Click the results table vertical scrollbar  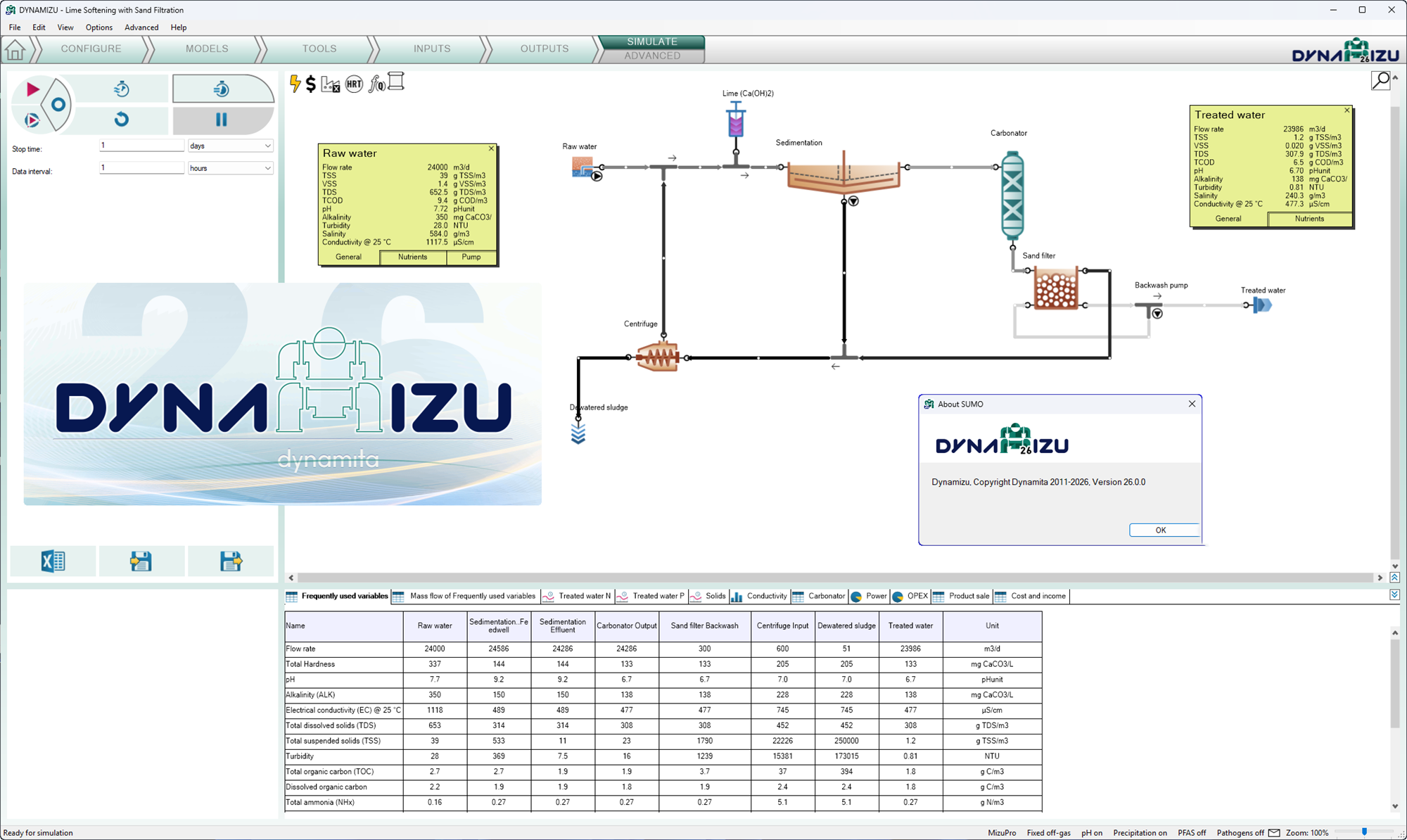click(1395, 719)
